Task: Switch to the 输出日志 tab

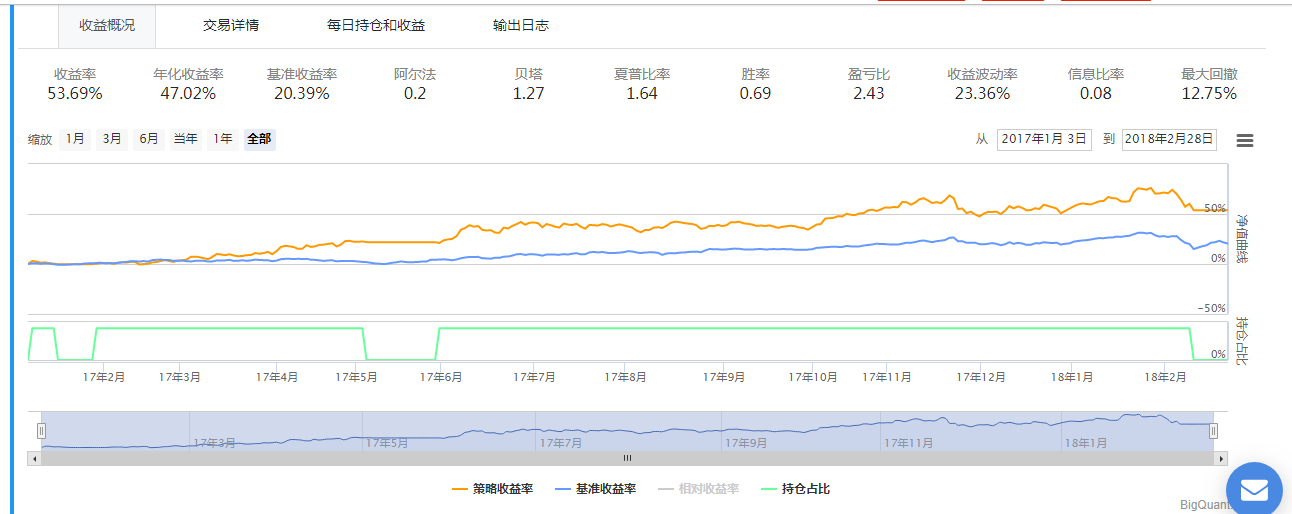Action: 521,25
